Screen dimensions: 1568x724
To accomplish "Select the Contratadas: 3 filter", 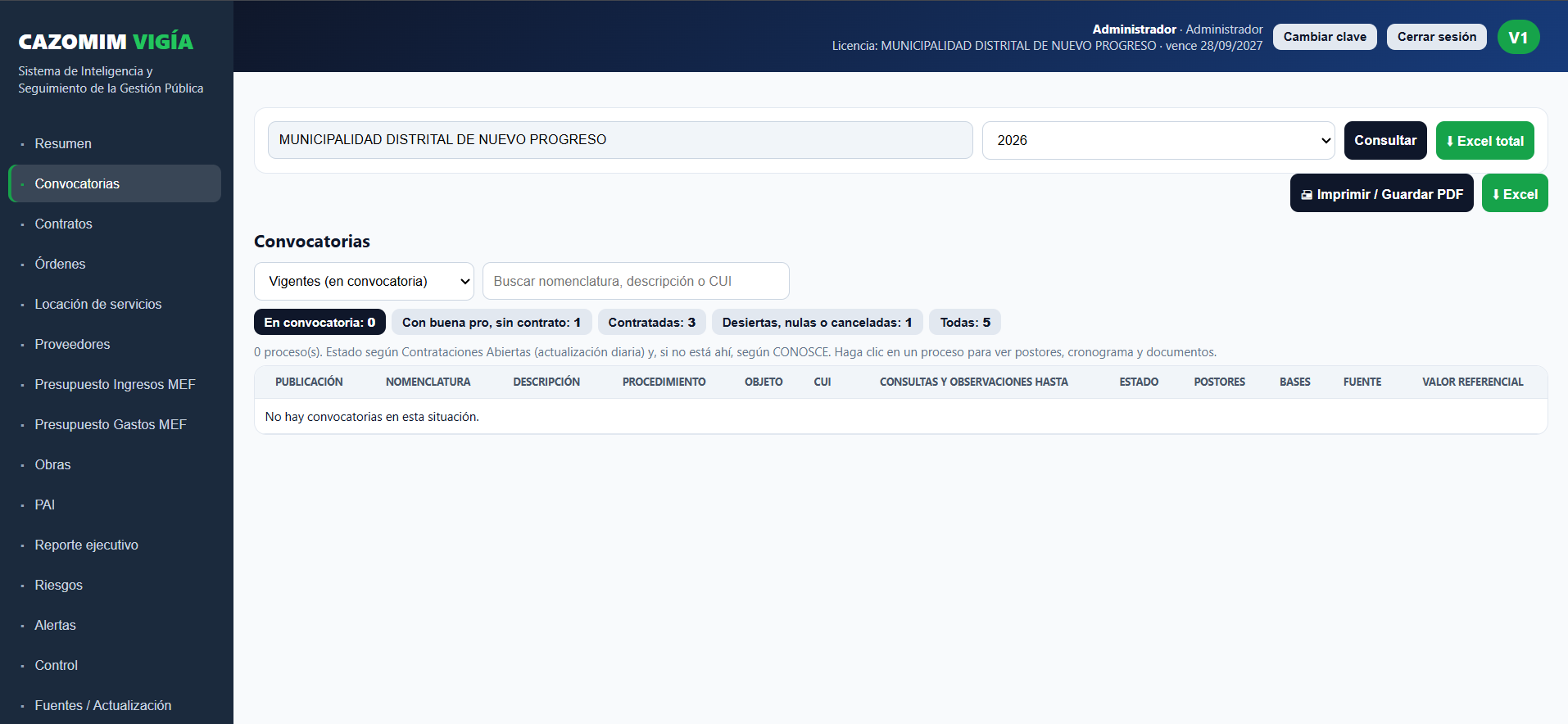I will [x=651, y=322].
